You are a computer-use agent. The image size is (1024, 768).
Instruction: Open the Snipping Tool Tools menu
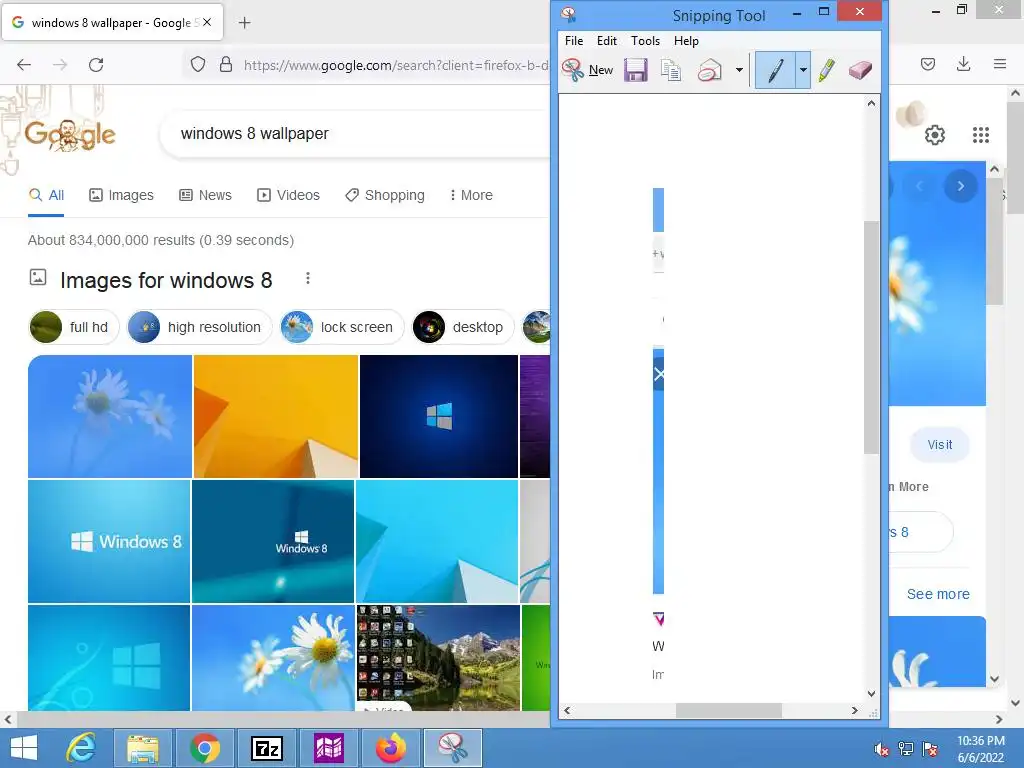tap(645, 40)
